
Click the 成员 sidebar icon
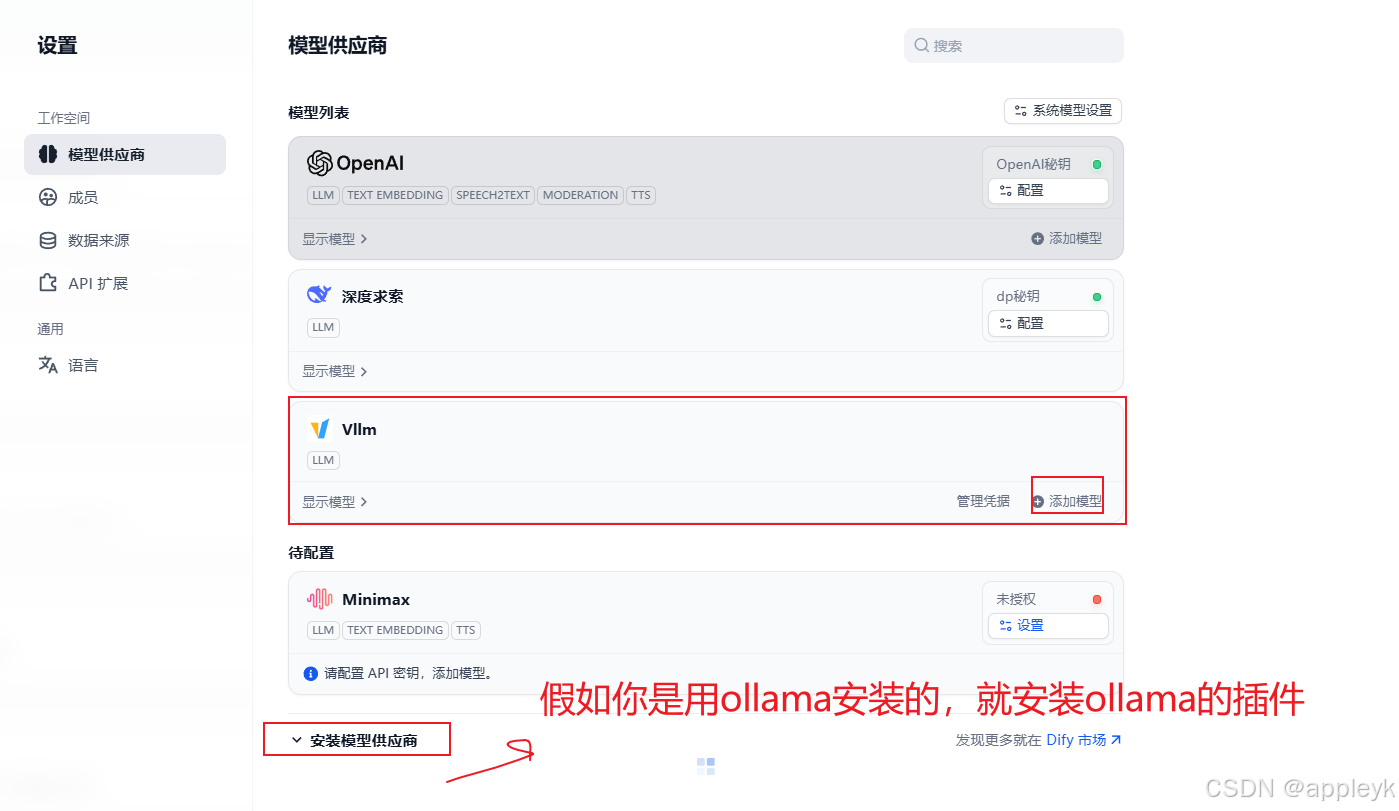click(48, 197)
